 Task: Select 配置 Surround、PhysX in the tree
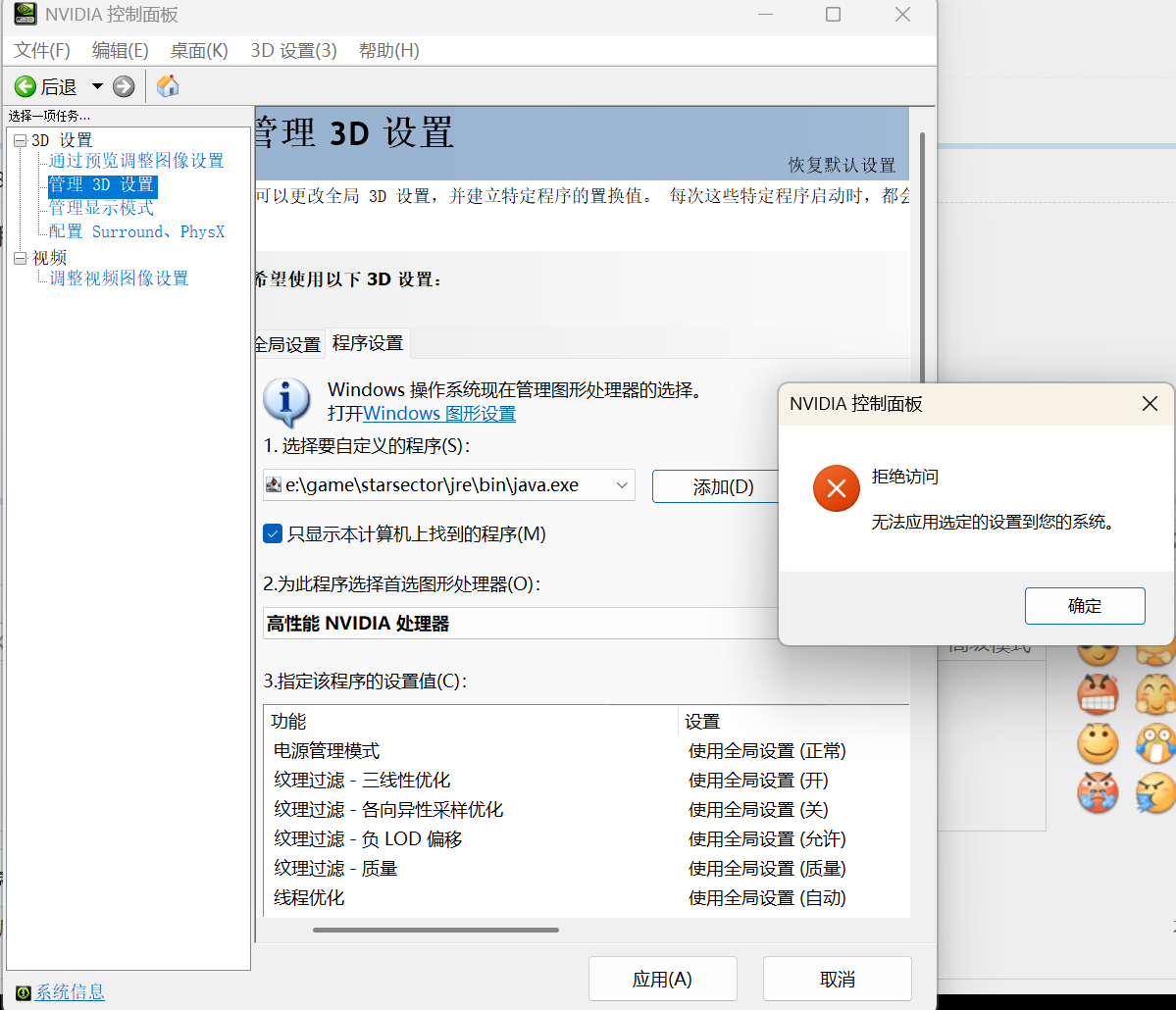click(136, 231)
